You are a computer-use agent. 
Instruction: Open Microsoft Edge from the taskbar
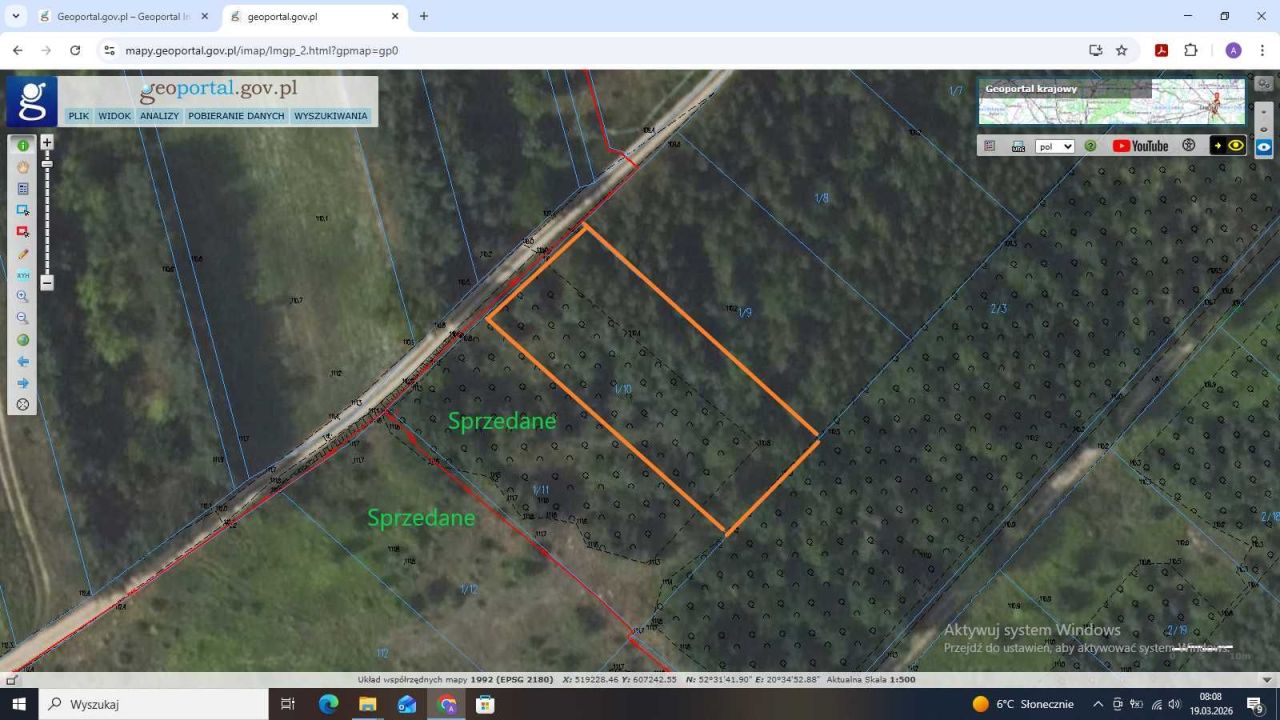328,704
